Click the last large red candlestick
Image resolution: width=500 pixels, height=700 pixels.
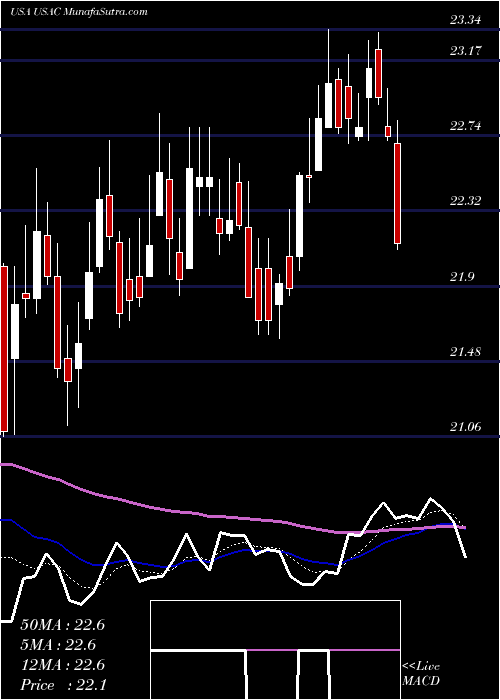click(397, 193)
